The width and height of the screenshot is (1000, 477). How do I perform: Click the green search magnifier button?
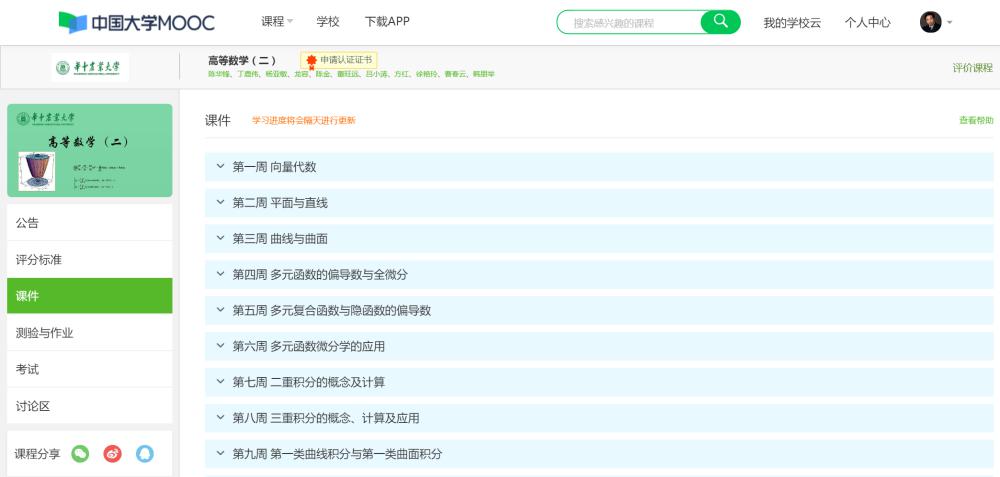[x=721, y=22]
